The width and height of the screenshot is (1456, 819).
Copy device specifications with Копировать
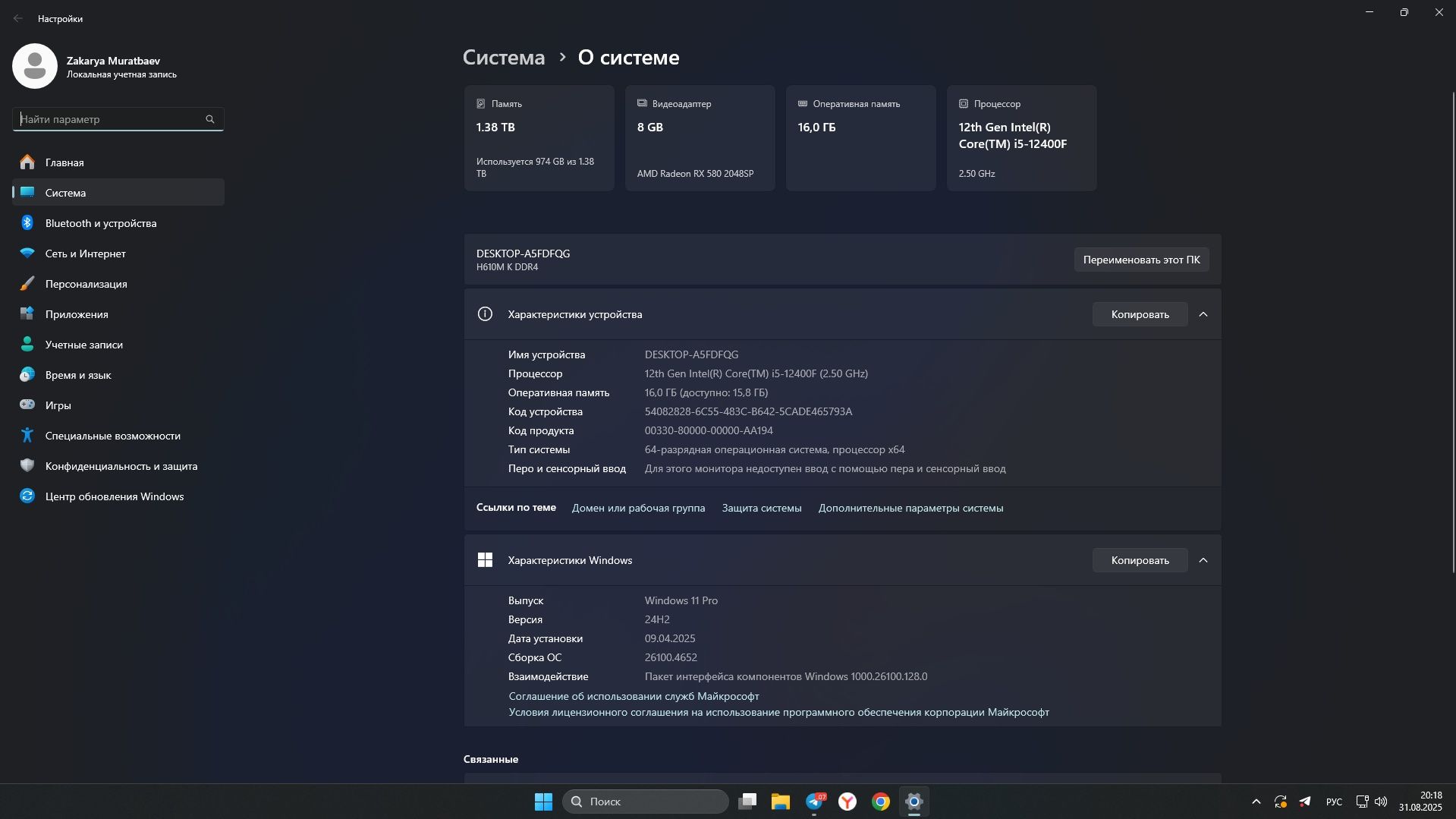click(x=1140, y=314)
